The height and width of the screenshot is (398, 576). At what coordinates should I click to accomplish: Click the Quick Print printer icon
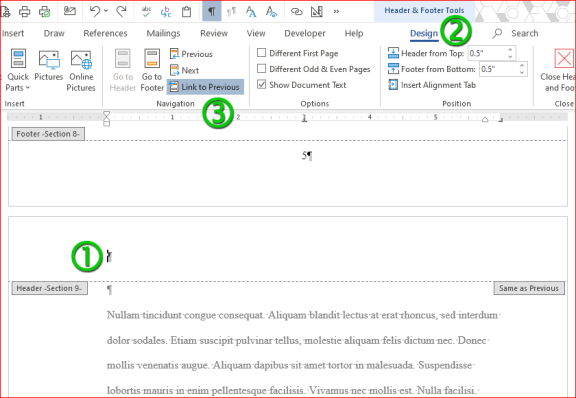pyautogui.click(x=24, y=11)
